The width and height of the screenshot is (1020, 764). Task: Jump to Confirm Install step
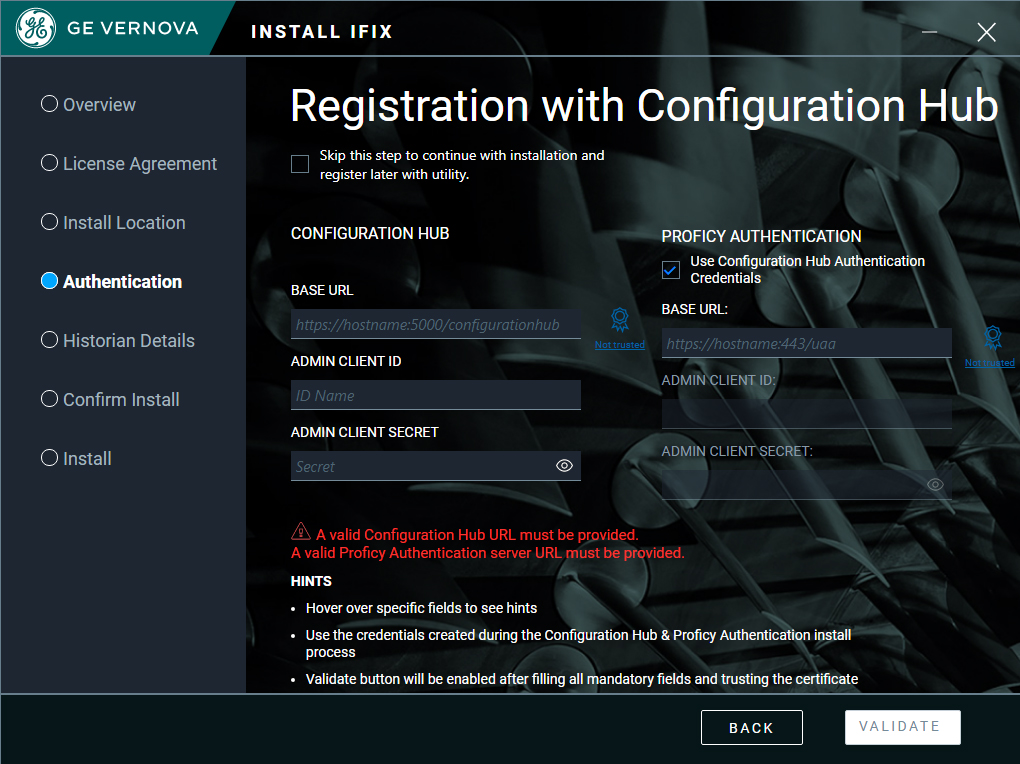click(x=110, y=400)
